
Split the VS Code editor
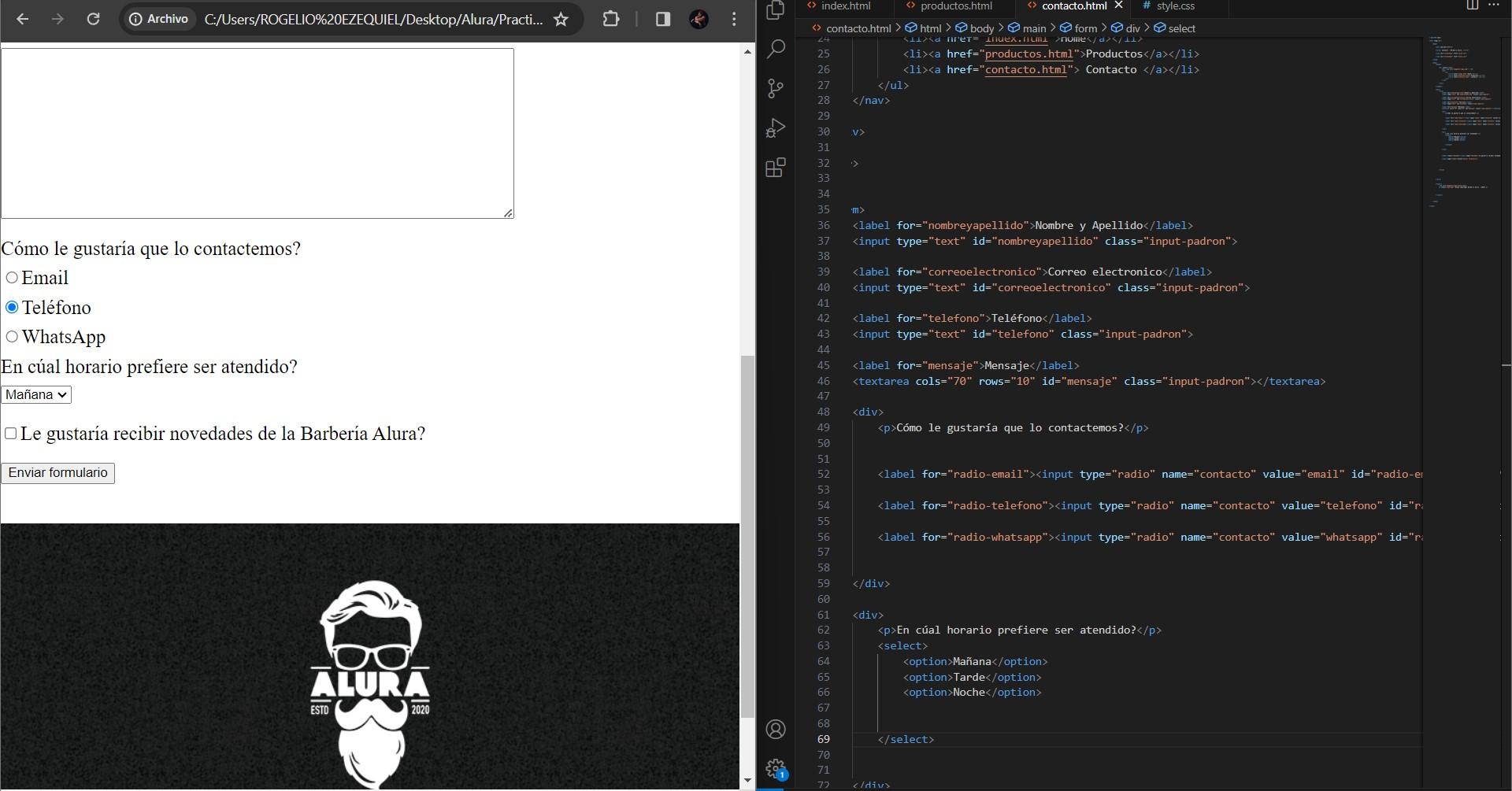(1472, 5)
